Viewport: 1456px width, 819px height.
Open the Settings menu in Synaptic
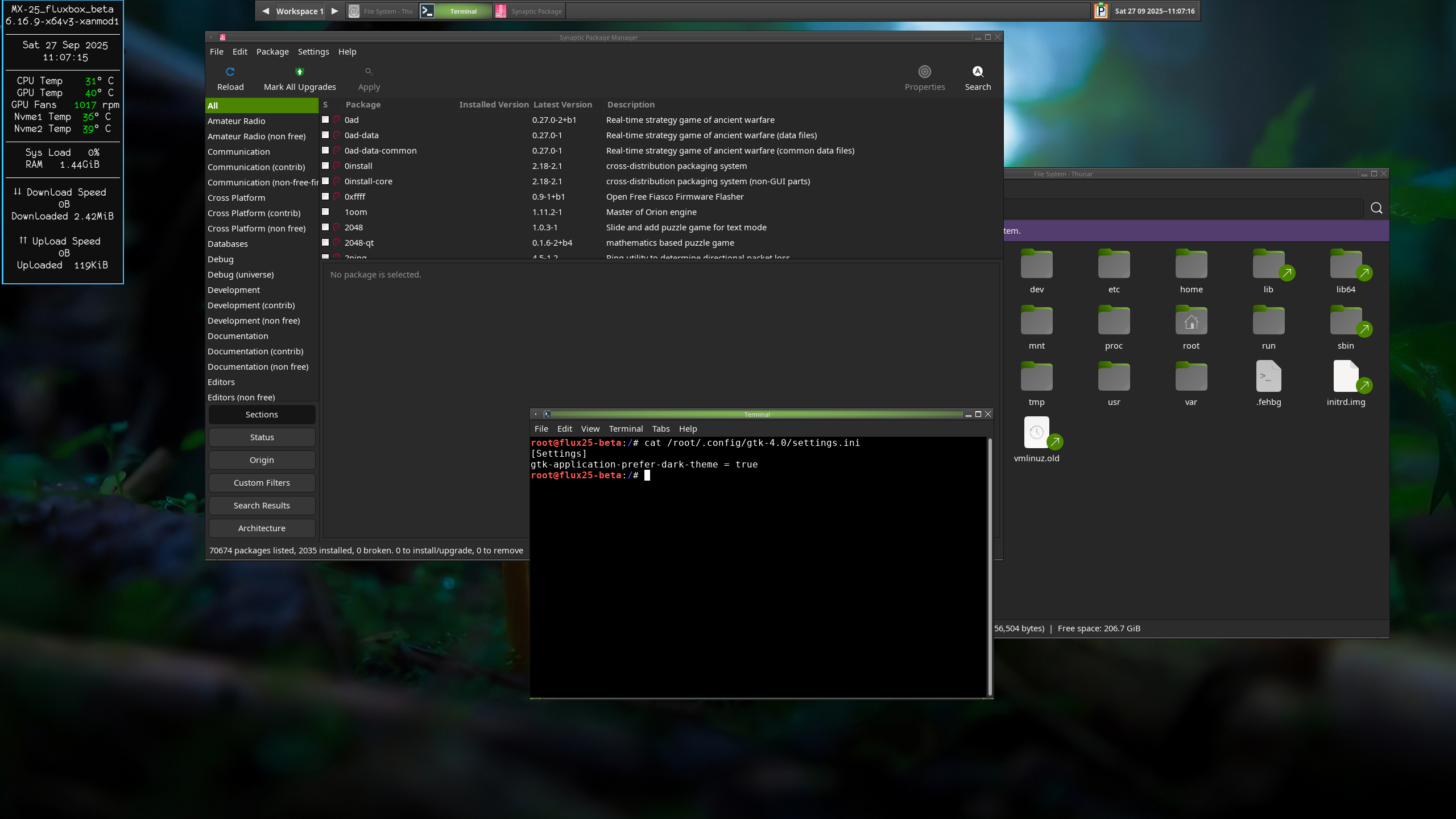click(x=313, y=52)
